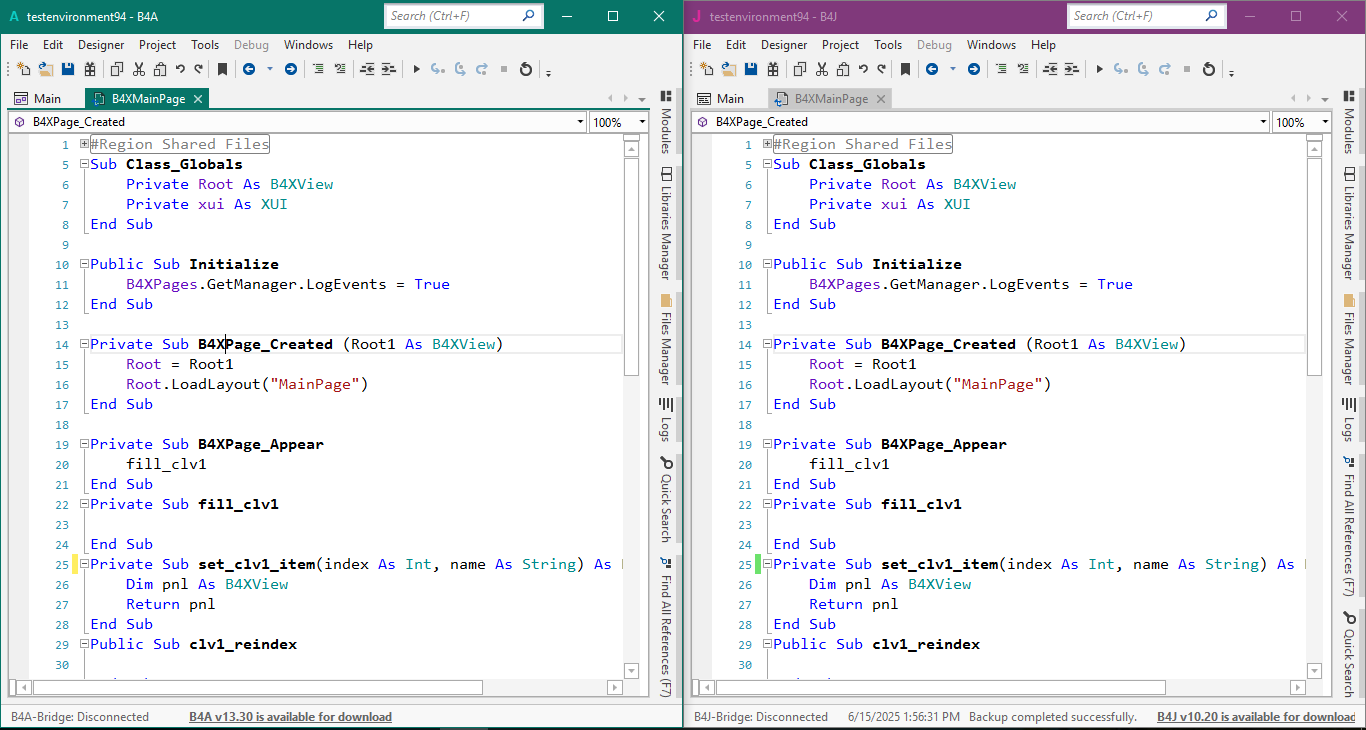Viewport: 1366px width, 730px height.
Task: Open the Debug menu in B4J
Action: (x=934, y=44)
